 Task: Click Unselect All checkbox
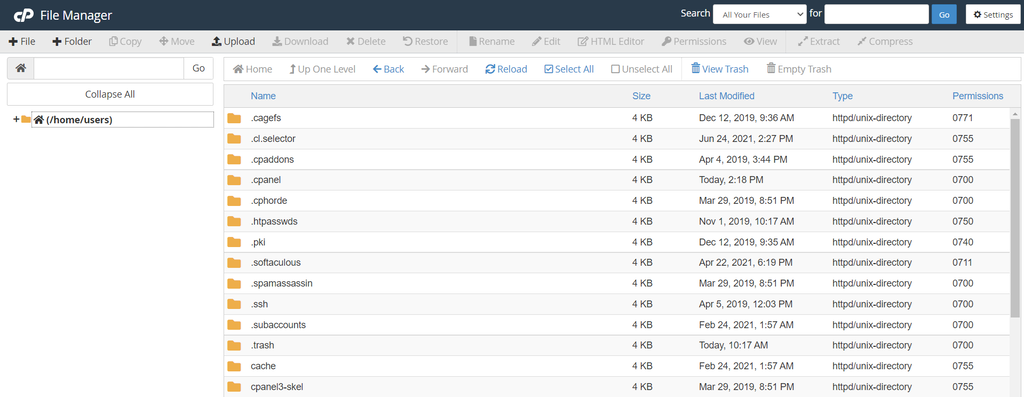(x=641, y=69)
